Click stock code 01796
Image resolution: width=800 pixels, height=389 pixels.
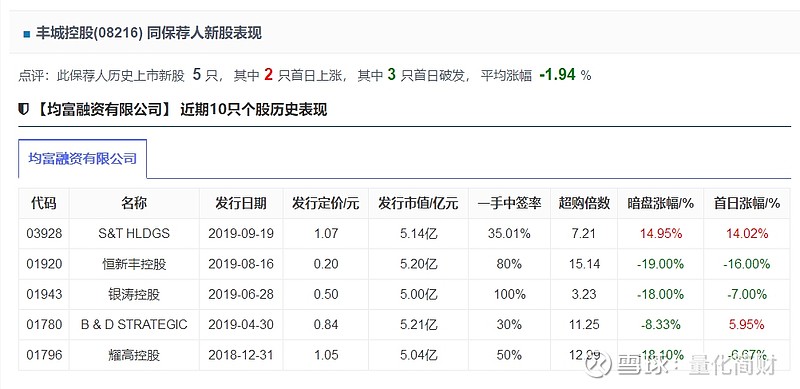coord(44,354)
